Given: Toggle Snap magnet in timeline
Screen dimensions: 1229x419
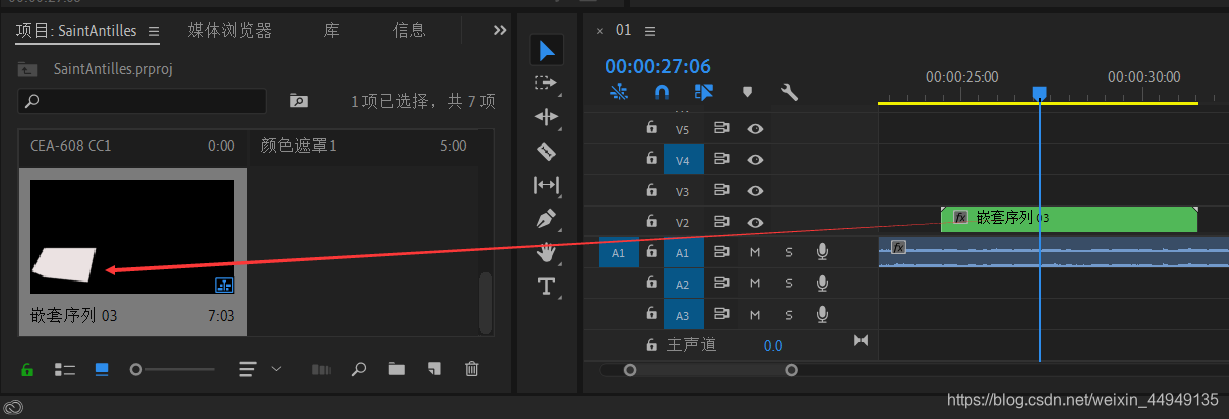Looking at the screenshot, I should [x=661, y=92].
